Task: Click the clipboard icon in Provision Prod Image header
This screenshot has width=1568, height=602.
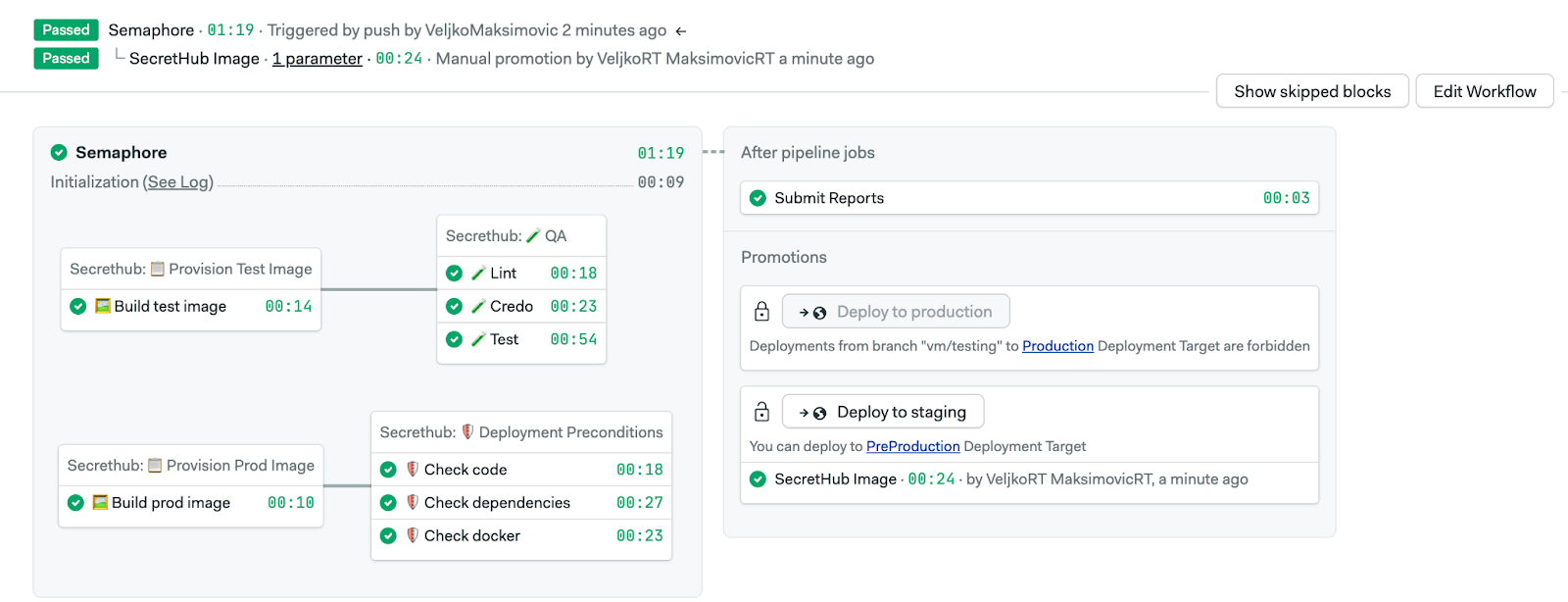Action: pos(155,465)
